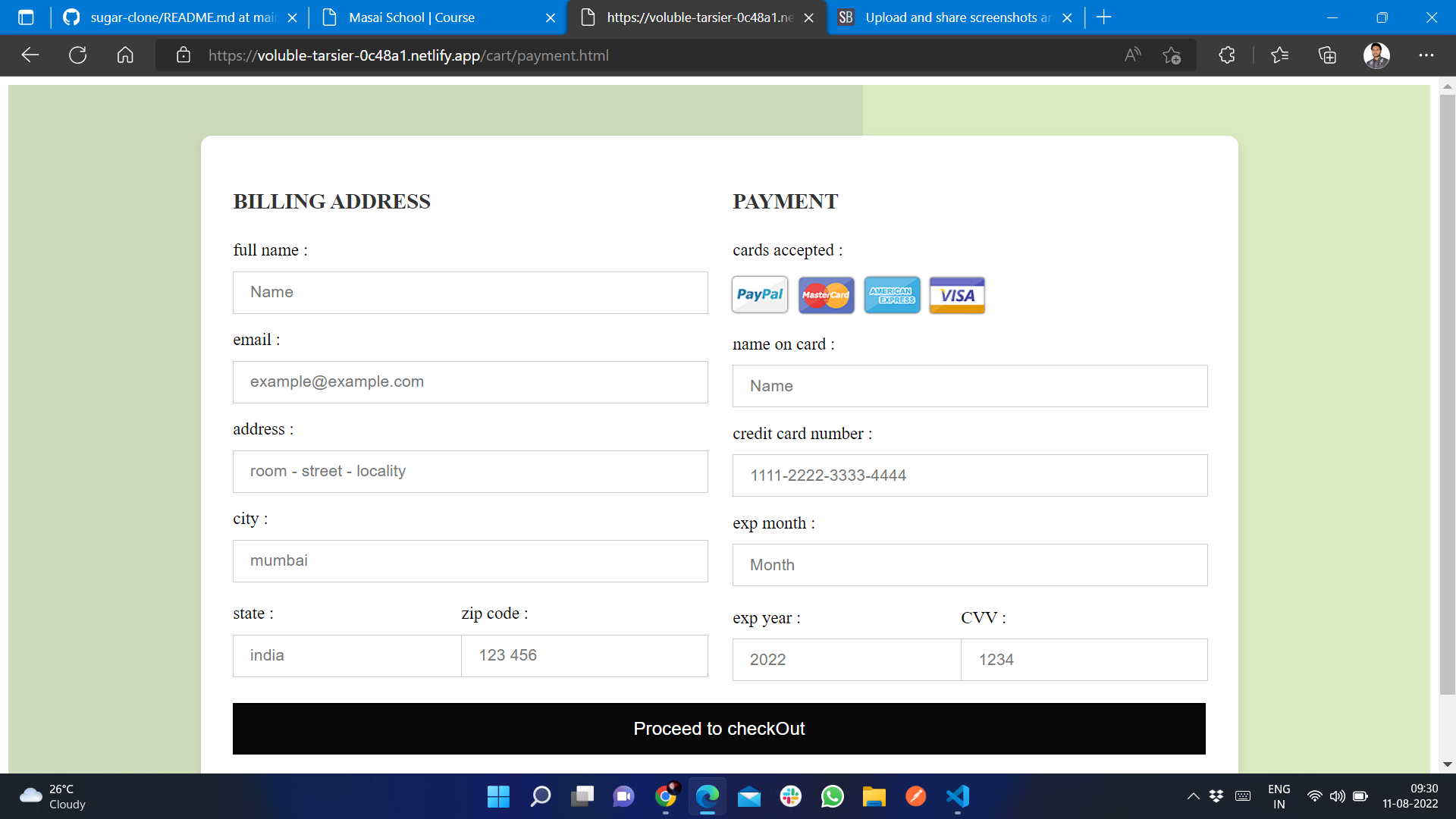Click the PayPal payment icon
The height and width of the screenshot is (819, 1456).
[x=759, y=295]
